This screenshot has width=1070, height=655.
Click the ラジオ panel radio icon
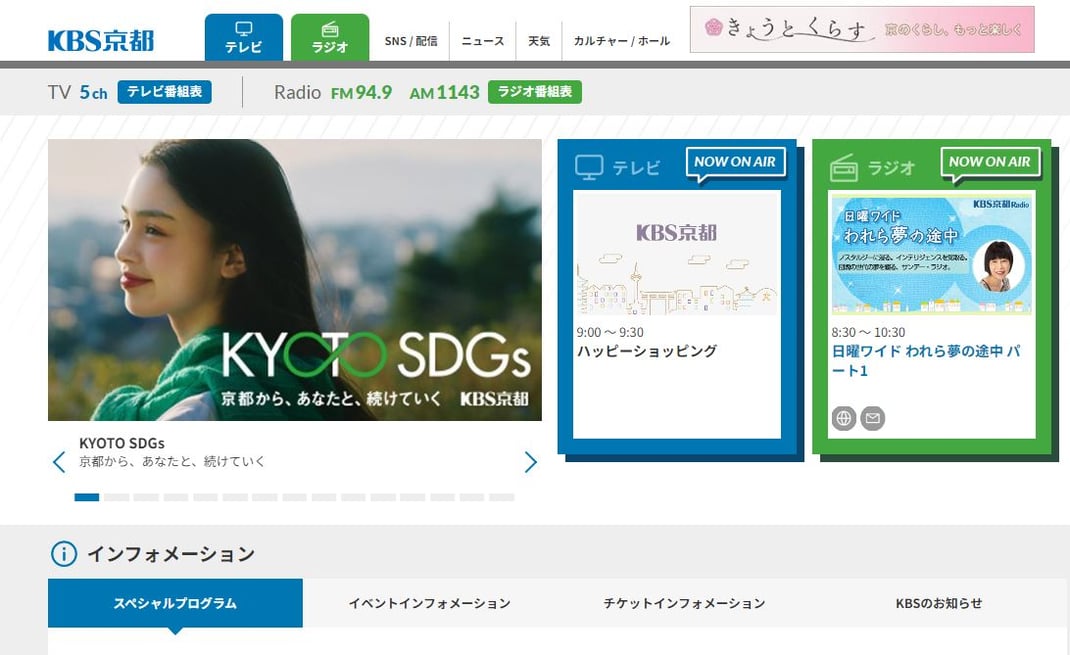point(843,168)
